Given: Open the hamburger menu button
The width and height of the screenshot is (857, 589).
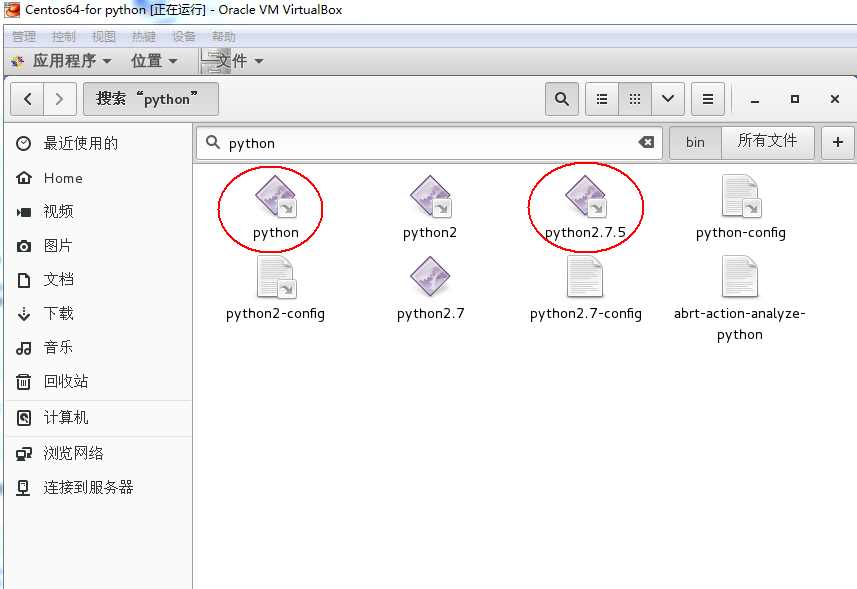Looking at the screenshot, I should (708, 99).
